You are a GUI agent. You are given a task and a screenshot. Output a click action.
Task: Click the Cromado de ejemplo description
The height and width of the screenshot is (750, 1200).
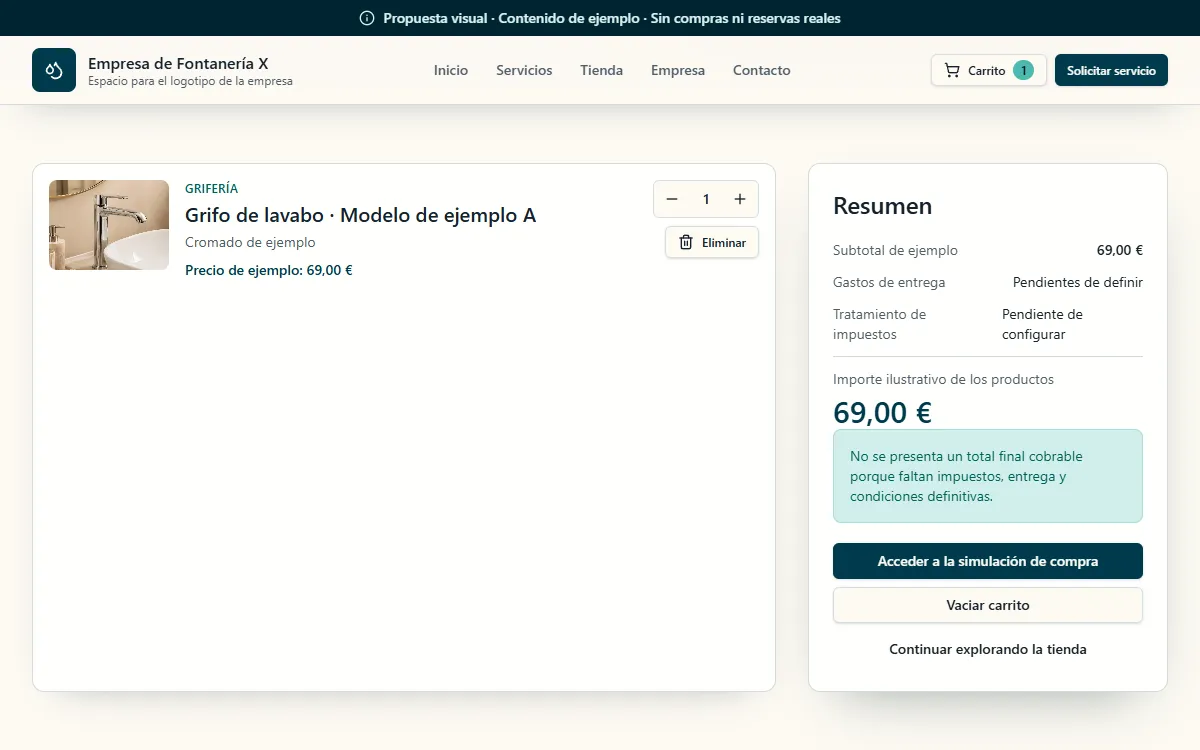point(250,242)
